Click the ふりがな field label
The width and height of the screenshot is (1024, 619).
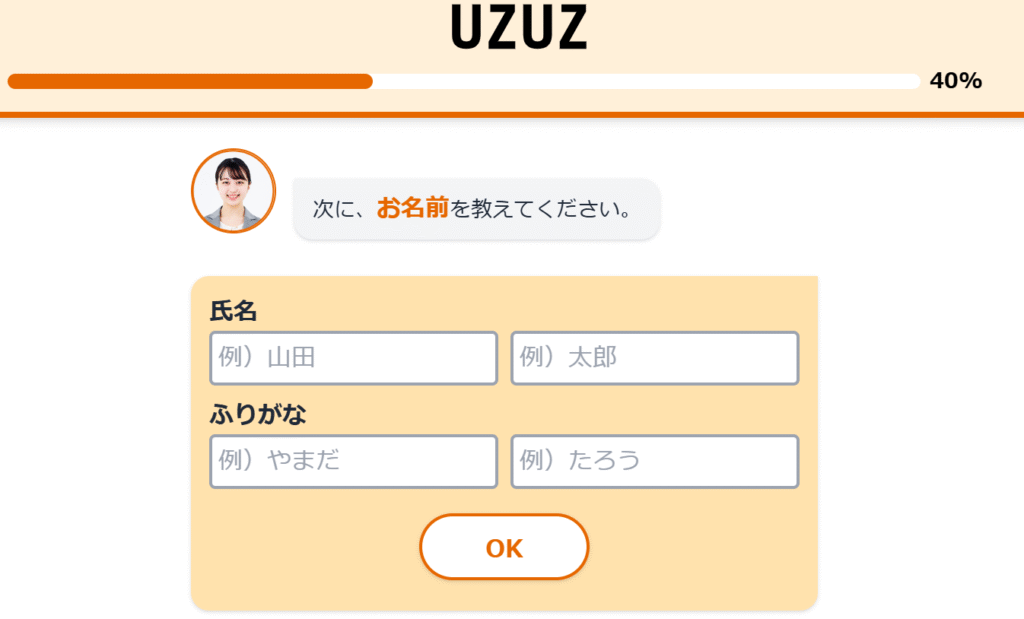point(258,414)
